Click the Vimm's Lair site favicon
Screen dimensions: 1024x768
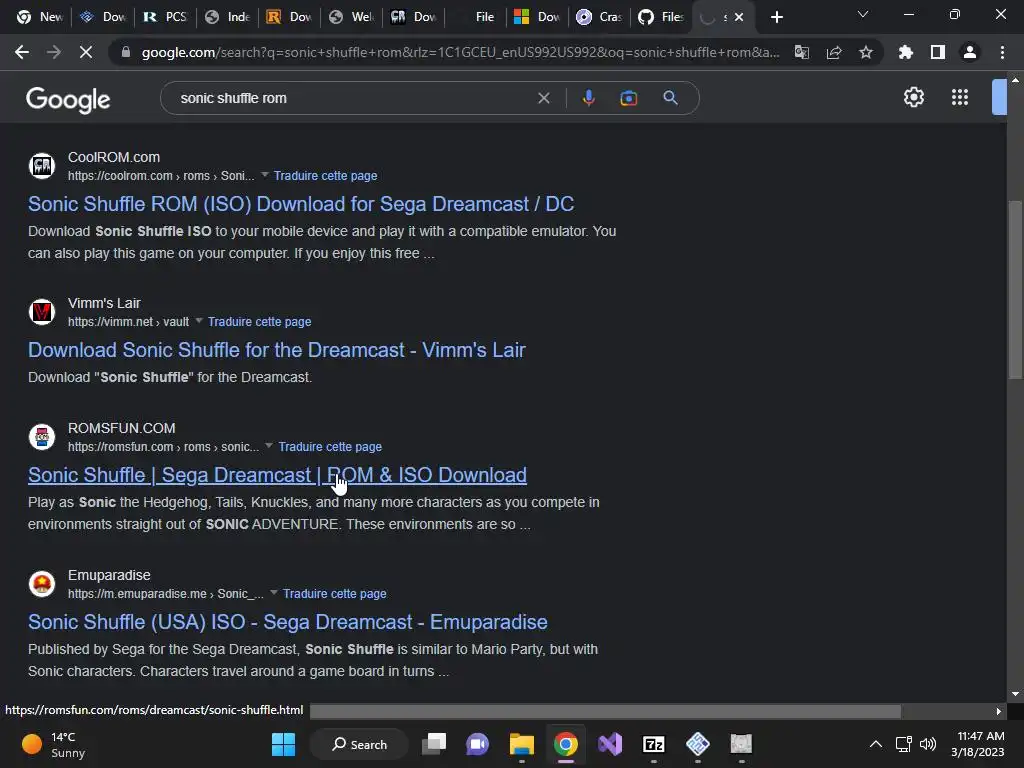click(42, 312)
